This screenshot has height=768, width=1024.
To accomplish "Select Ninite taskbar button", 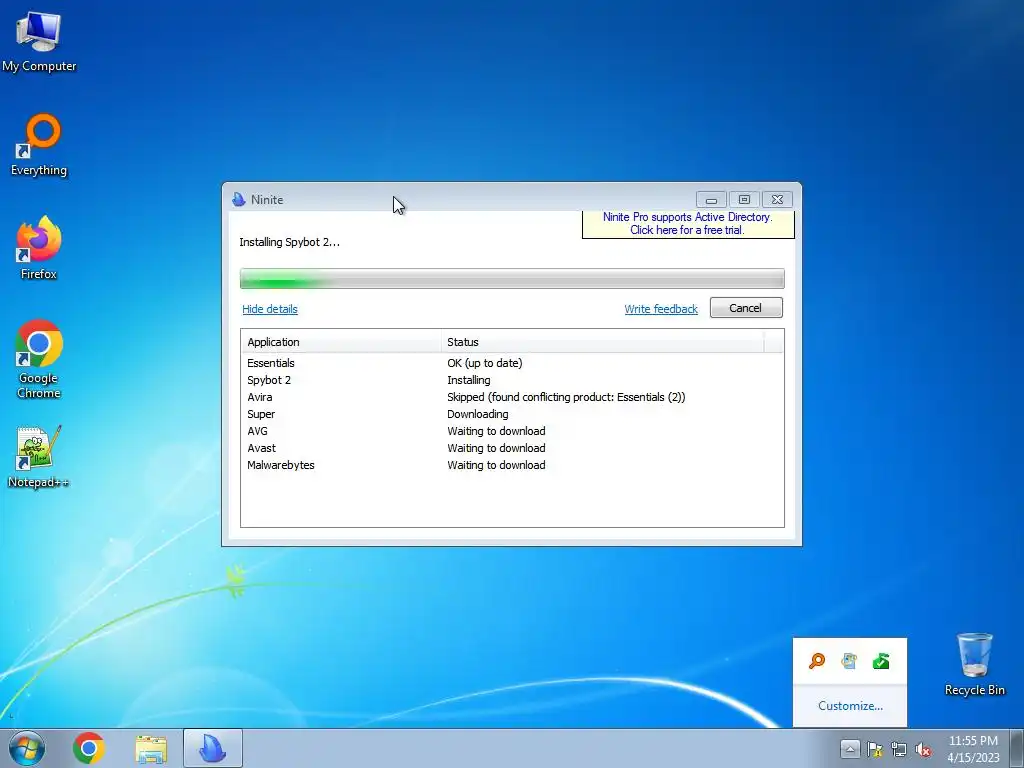I will click(213, 748).
